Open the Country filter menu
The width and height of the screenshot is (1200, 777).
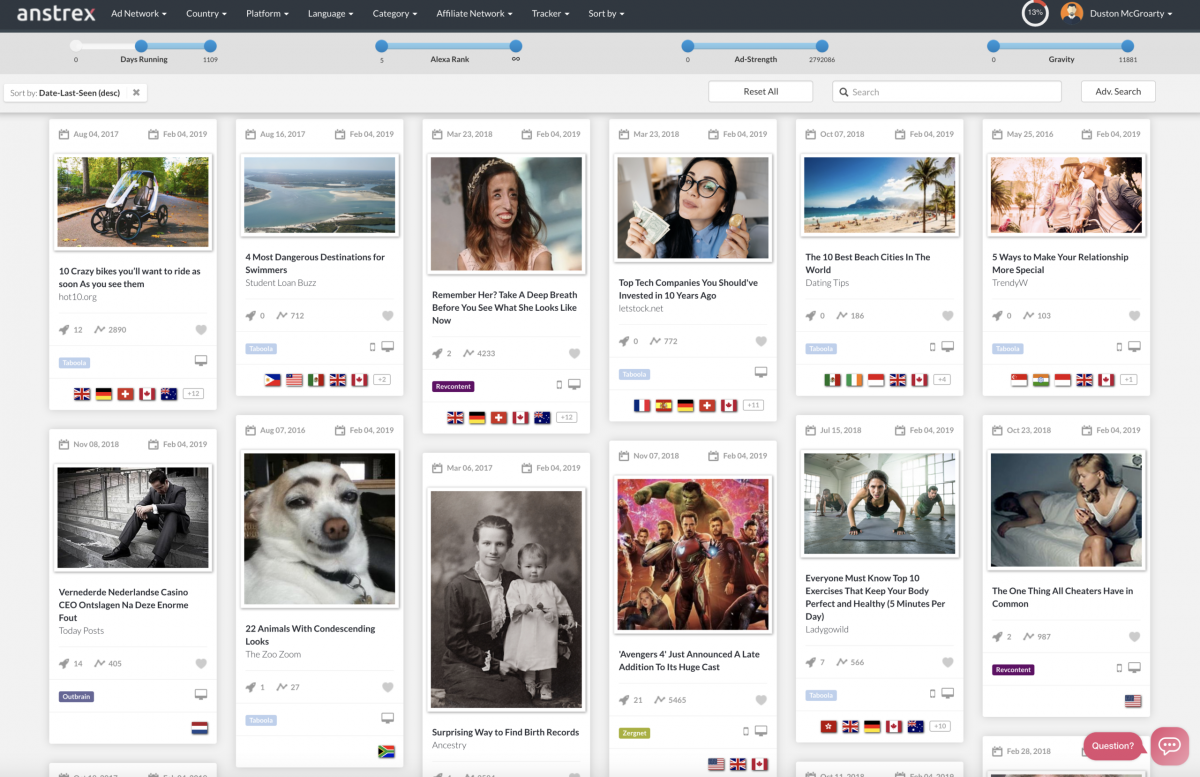(206, 14)
